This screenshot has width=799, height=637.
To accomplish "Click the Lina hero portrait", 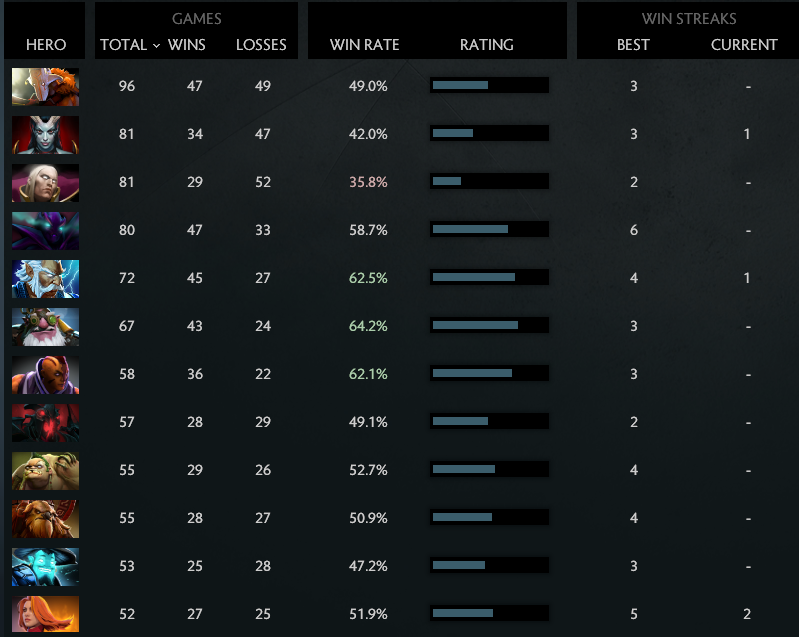I will pos(45,614).
